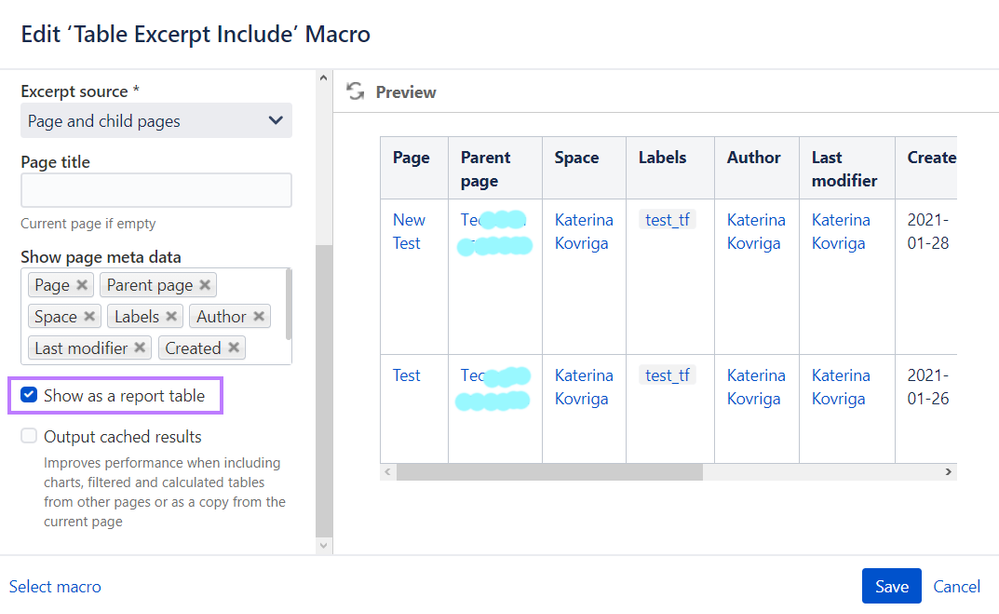Remove the Parent page meta data tag
The image size is (999, 614).
205,285
